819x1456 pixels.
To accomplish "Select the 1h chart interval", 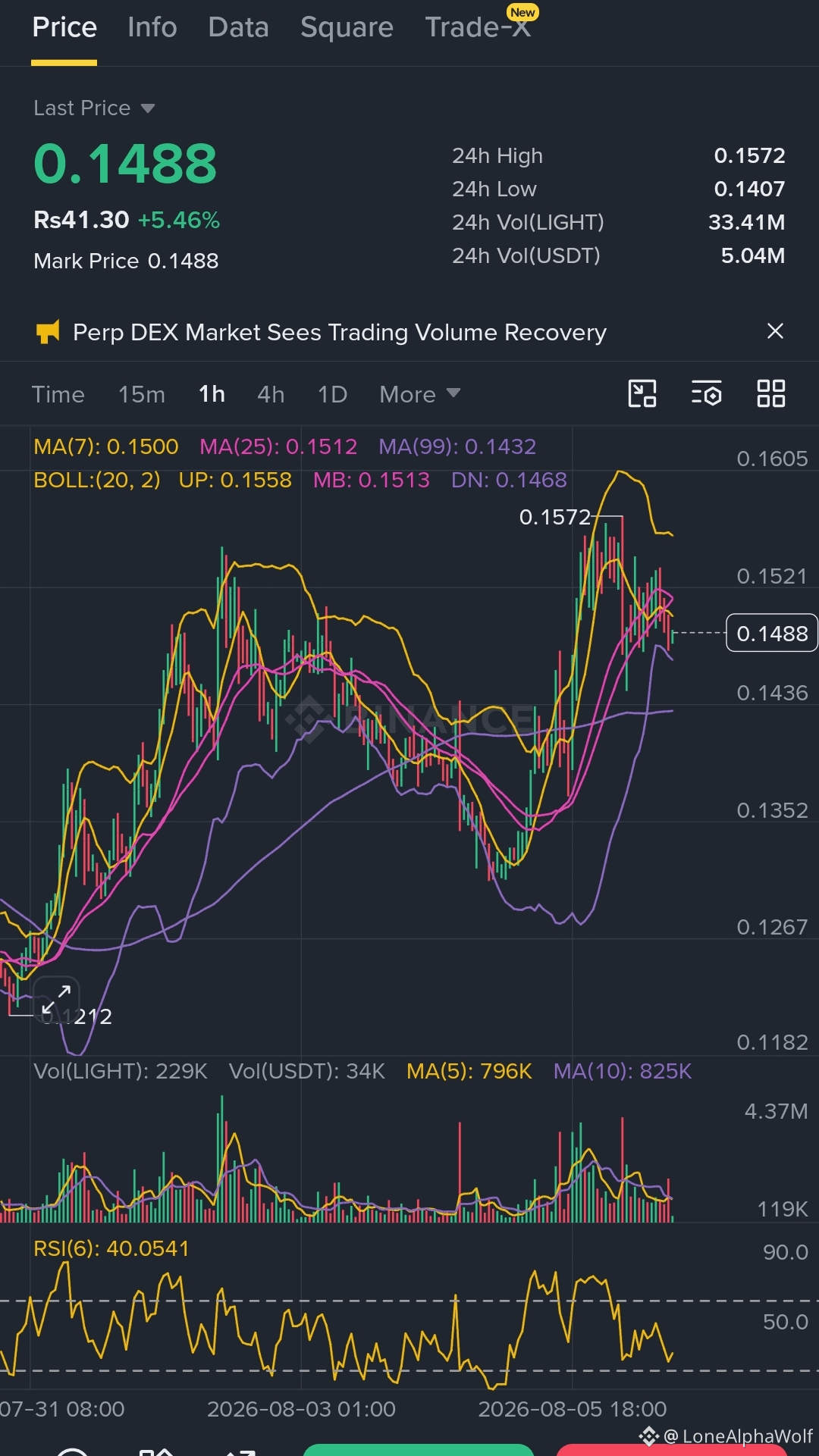I will pos(212,395).
